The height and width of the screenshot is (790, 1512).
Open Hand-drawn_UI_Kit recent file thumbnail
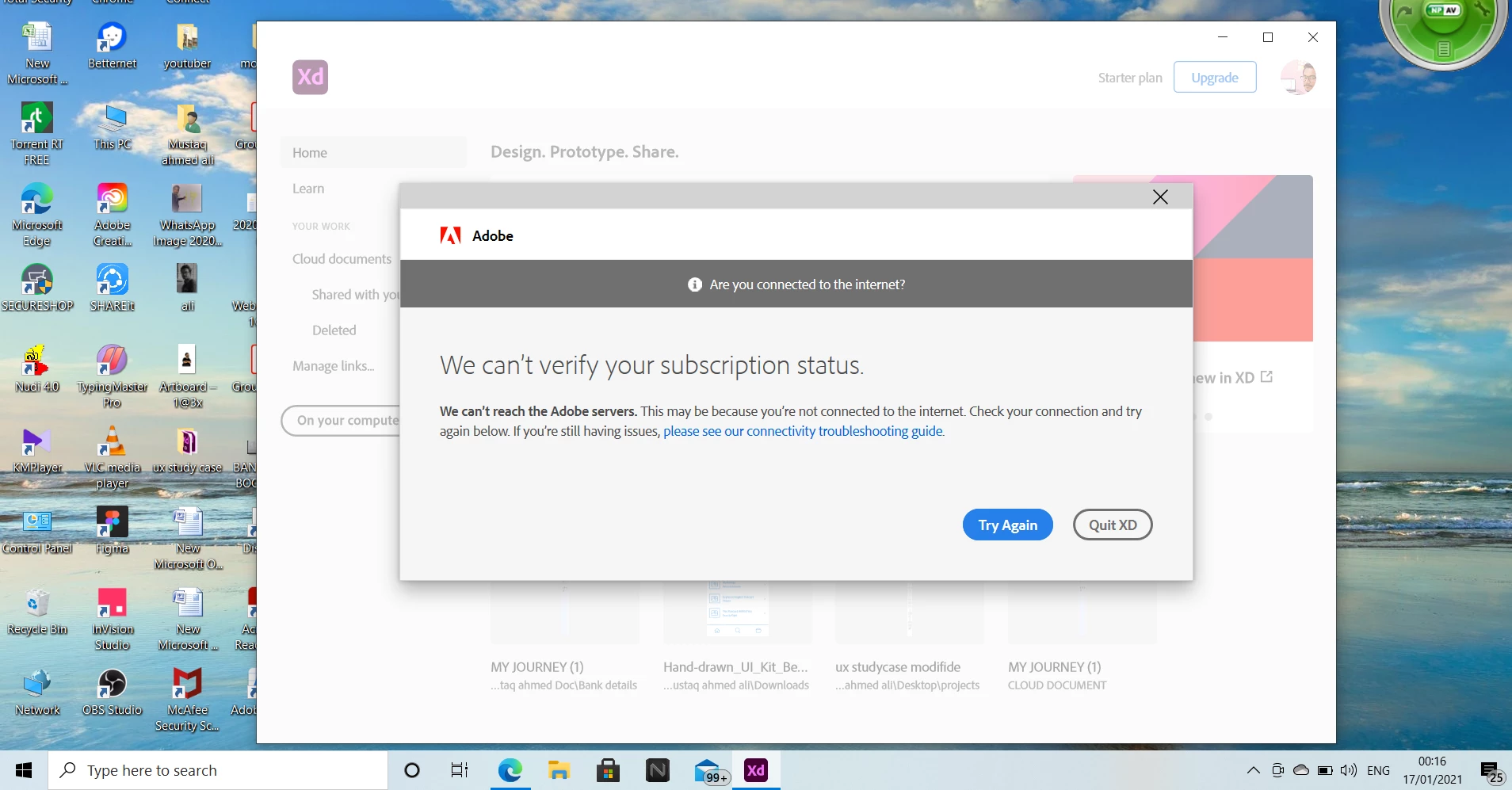[x=738, y=611]
